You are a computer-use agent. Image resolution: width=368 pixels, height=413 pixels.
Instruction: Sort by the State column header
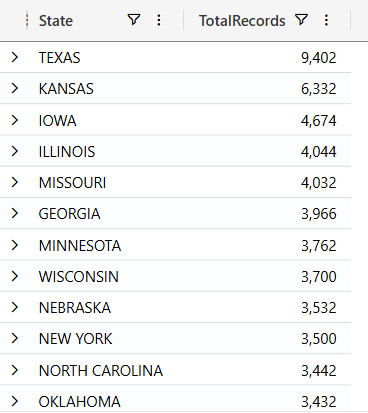(x=56, y=21)
